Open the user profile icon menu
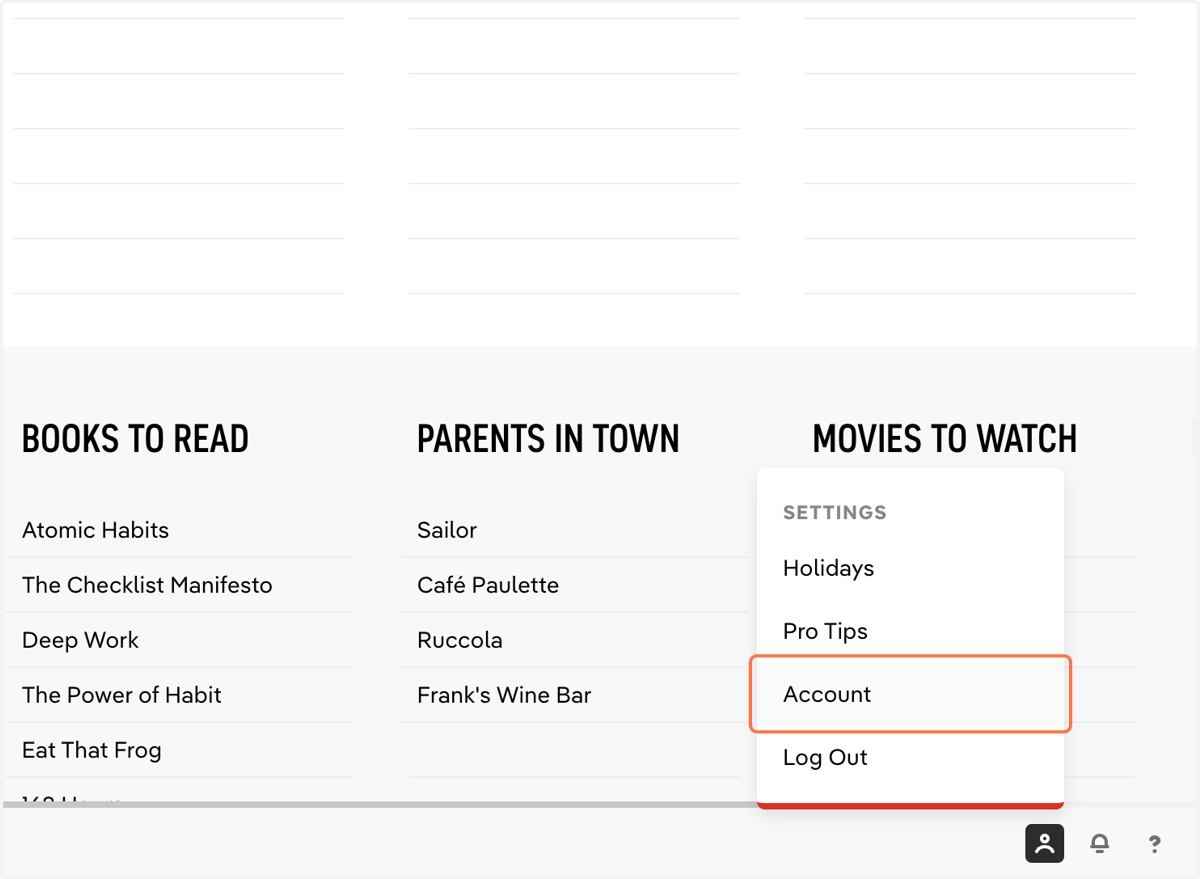 click(1044, 843)
